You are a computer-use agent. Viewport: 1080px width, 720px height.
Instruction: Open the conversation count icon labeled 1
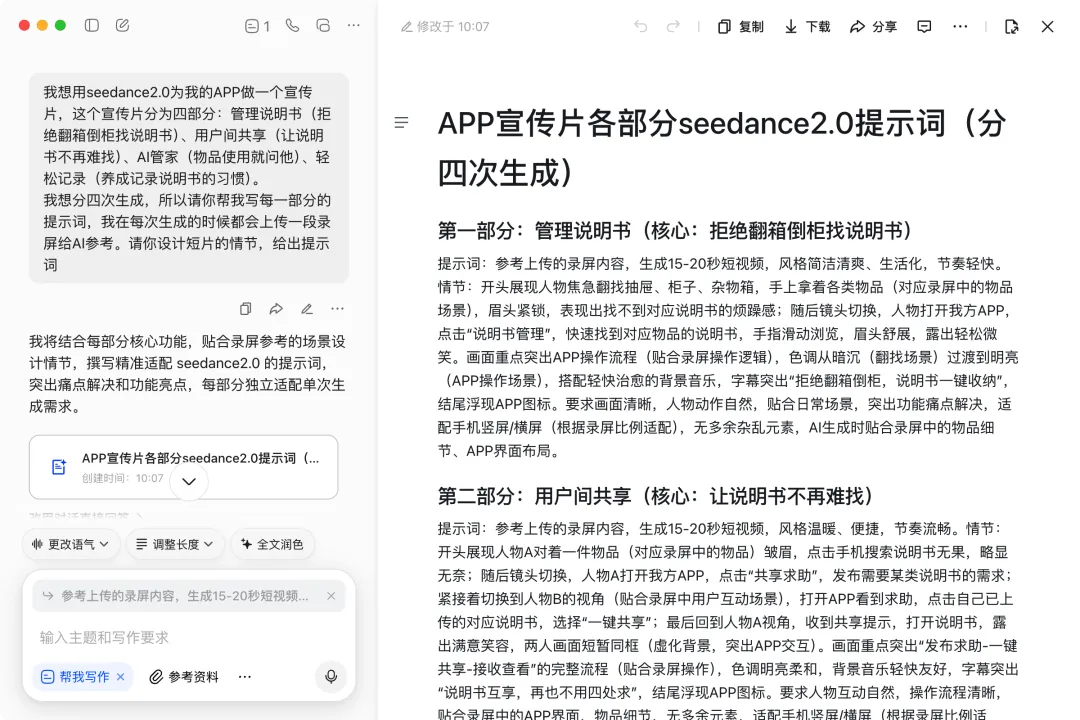(x=257, y=26)
